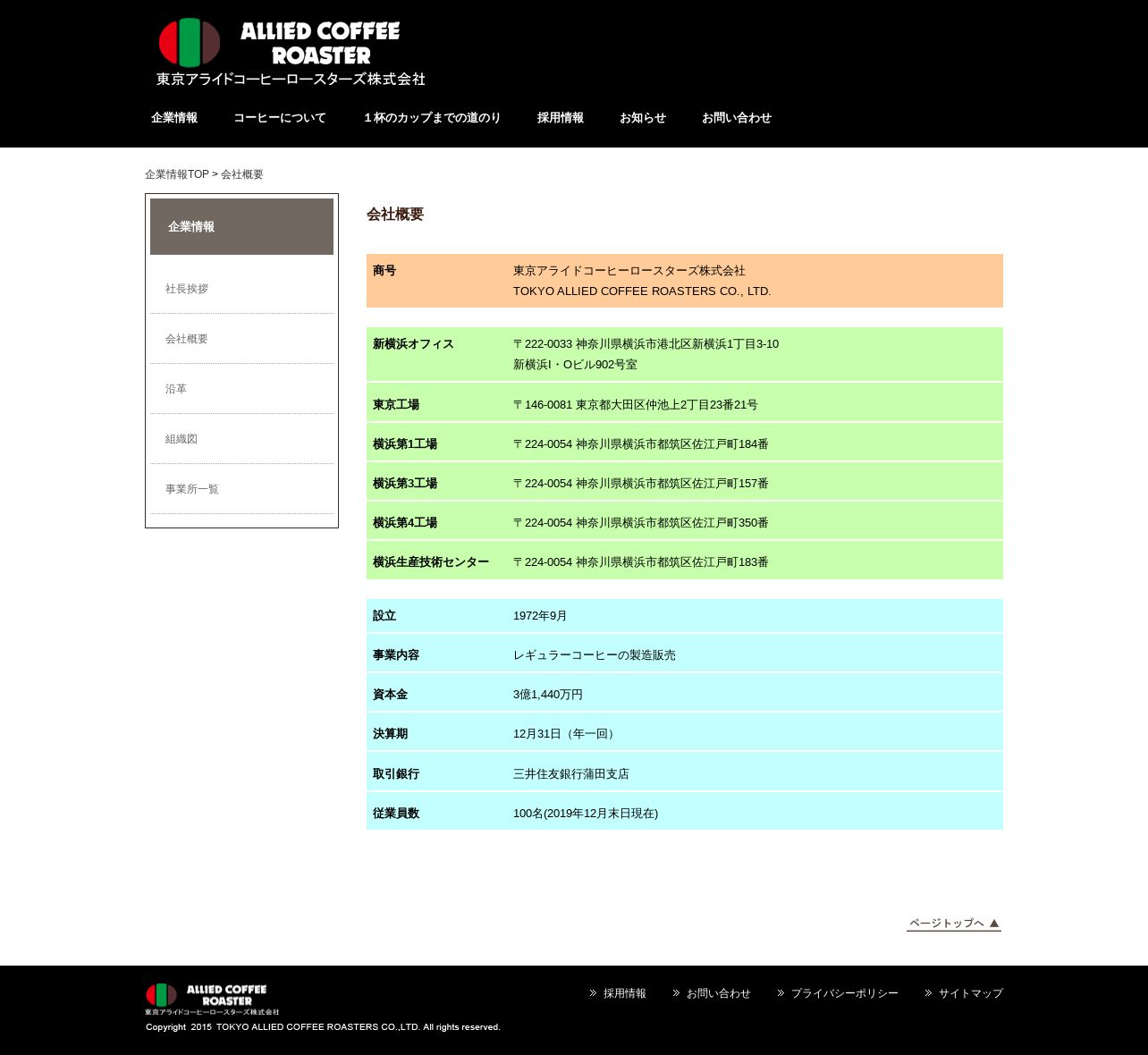Click the 佐江戸町183番 address text

click(640, 562)
